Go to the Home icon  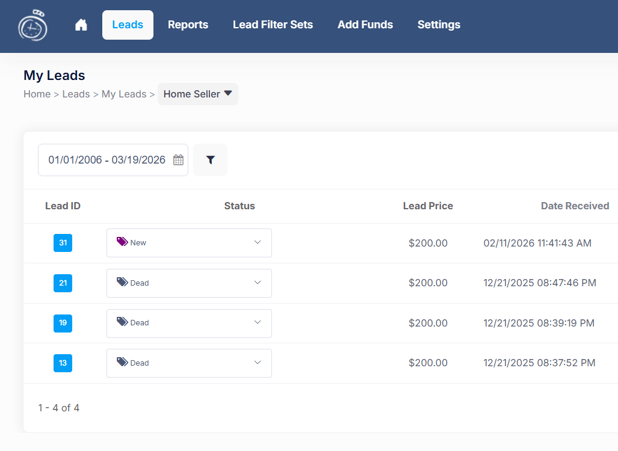point(81,25)
